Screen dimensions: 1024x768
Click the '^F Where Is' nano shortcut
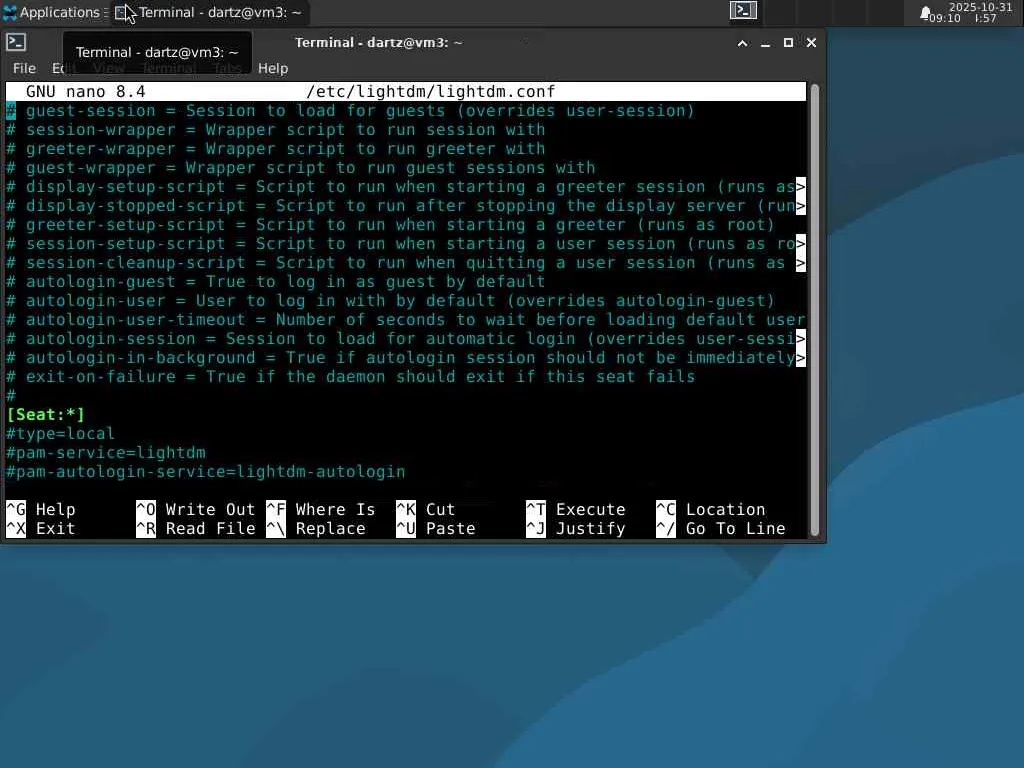click(x=321, y=509)
